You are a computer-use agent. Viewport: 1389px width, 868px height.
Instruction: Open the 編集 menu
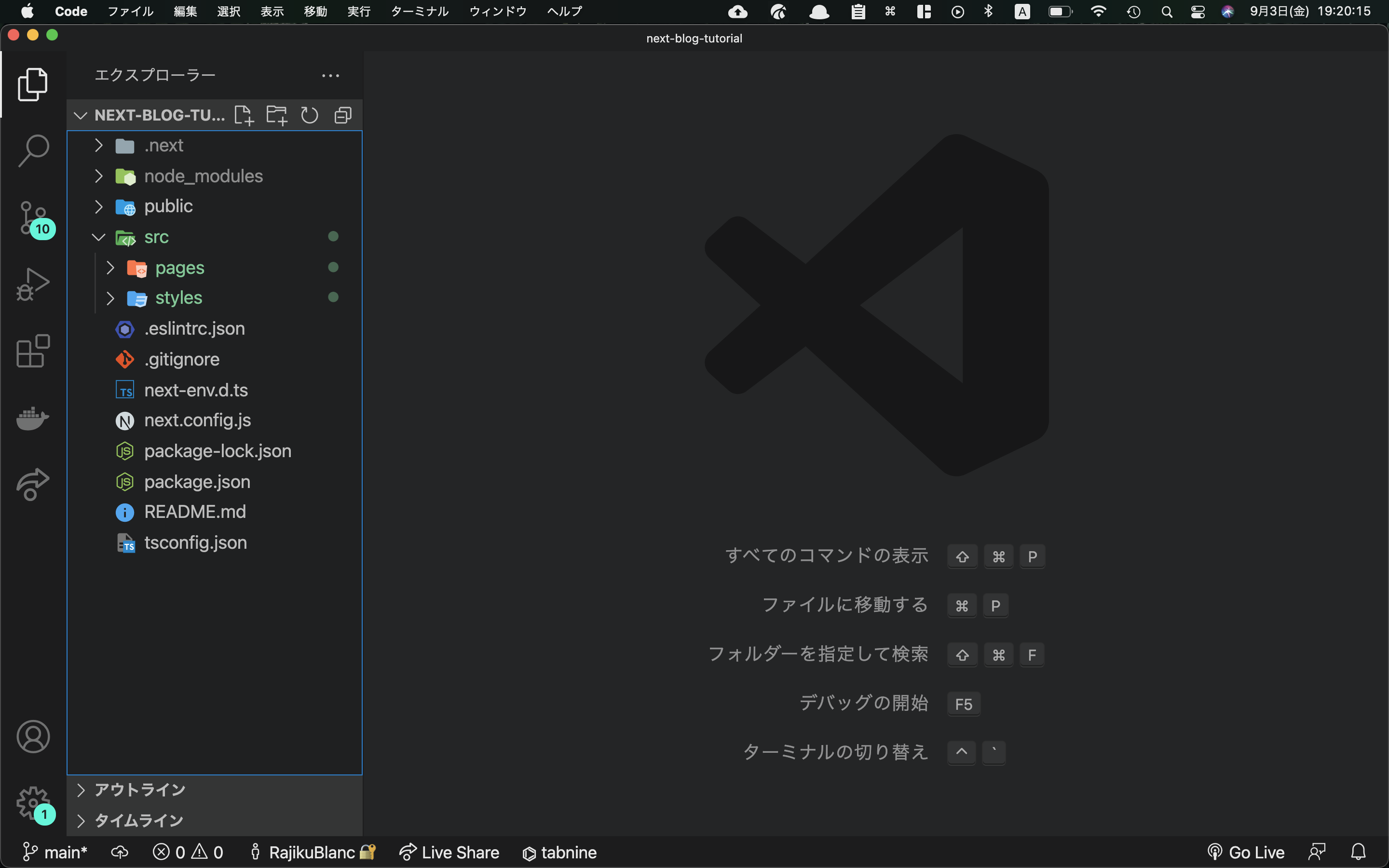(185, 12)
